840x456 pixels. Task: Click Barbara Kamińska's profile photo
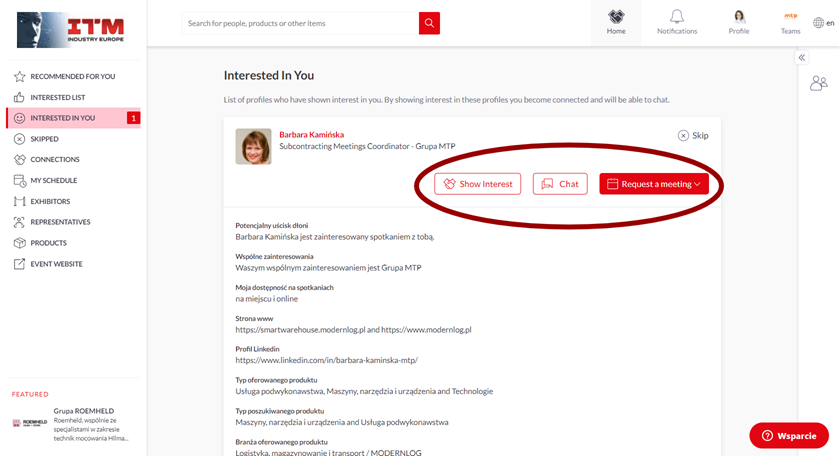[253, 146]
